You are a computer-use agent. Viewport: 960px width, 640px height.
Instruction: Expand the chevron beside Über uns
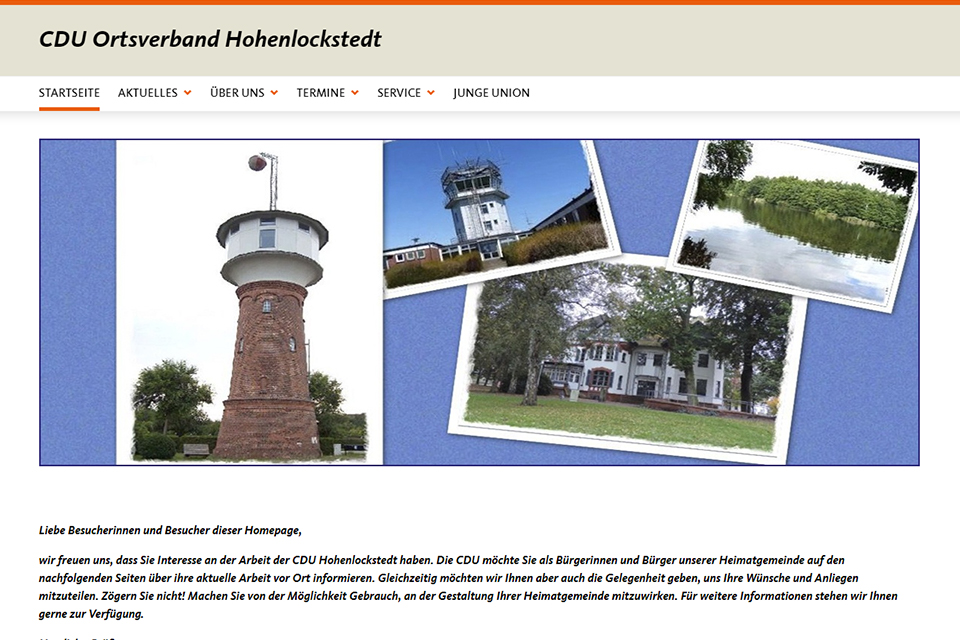pos(275,93)
